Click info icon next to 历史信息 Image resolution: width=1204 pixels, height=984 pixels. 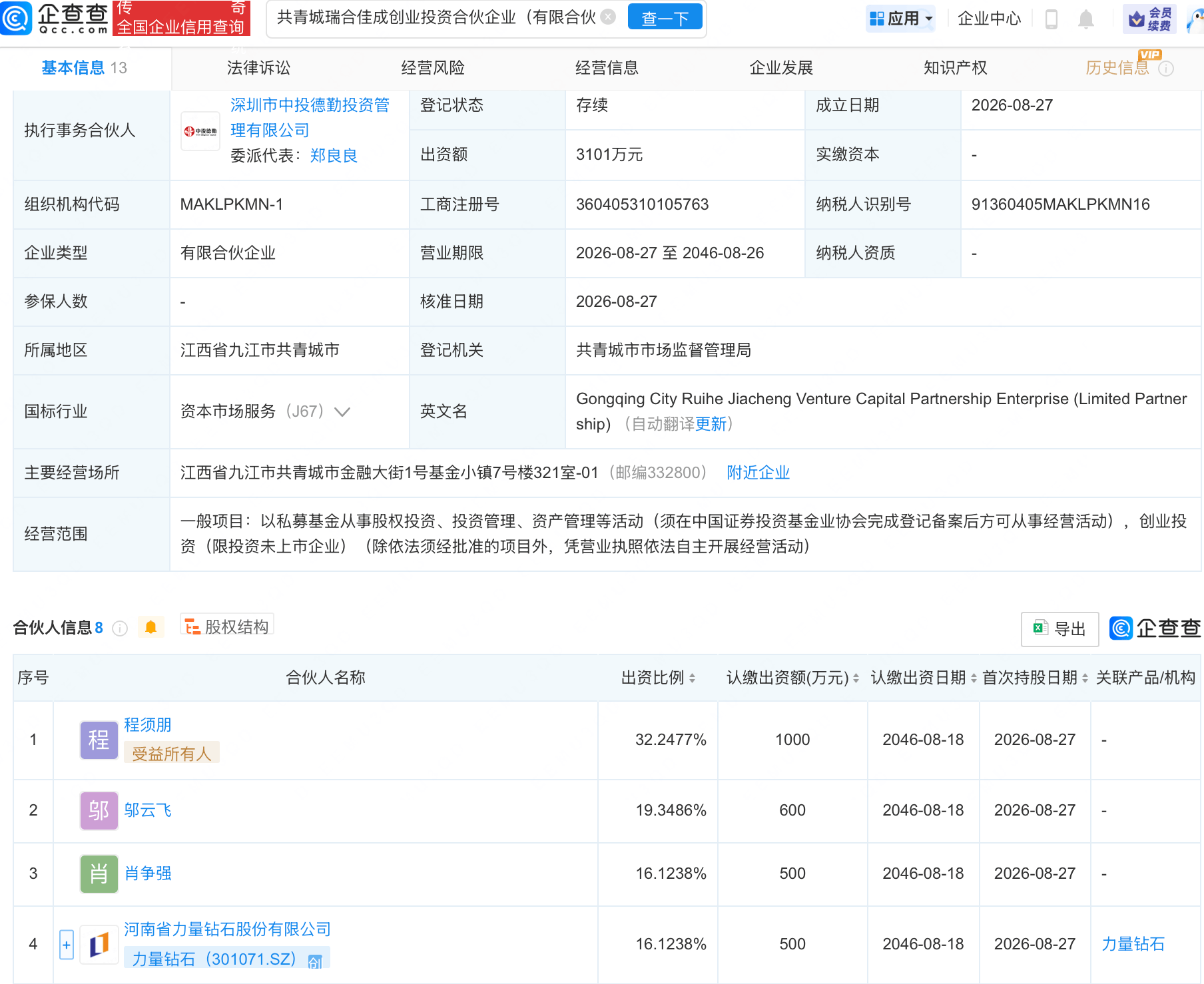pos(1166,69)
